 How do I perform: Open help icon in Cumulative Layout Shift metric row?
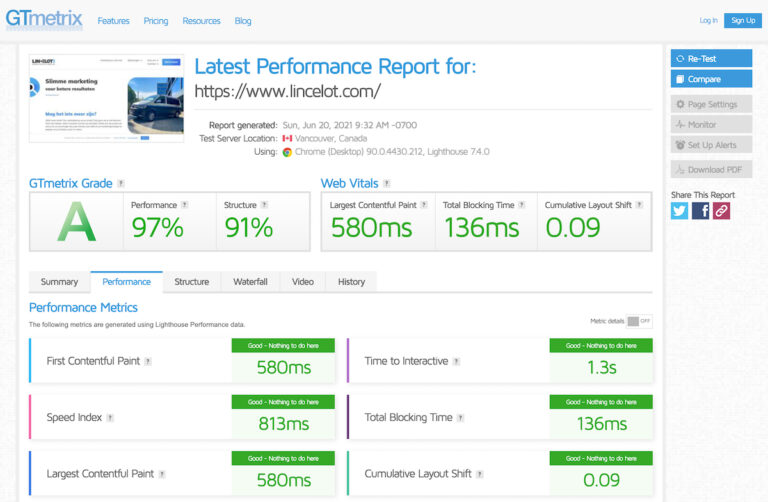pos(480,474)
